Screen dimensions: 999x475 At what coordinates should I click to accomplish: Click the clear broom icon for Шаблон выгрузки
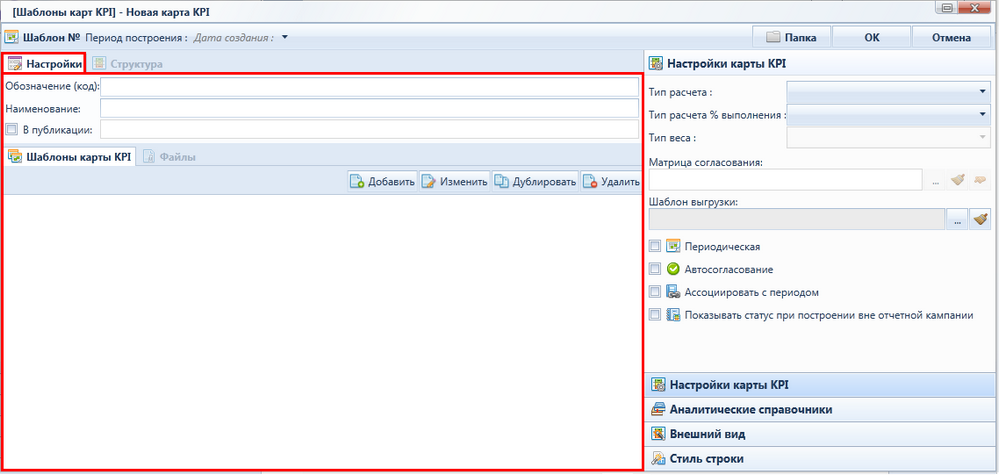980,219
